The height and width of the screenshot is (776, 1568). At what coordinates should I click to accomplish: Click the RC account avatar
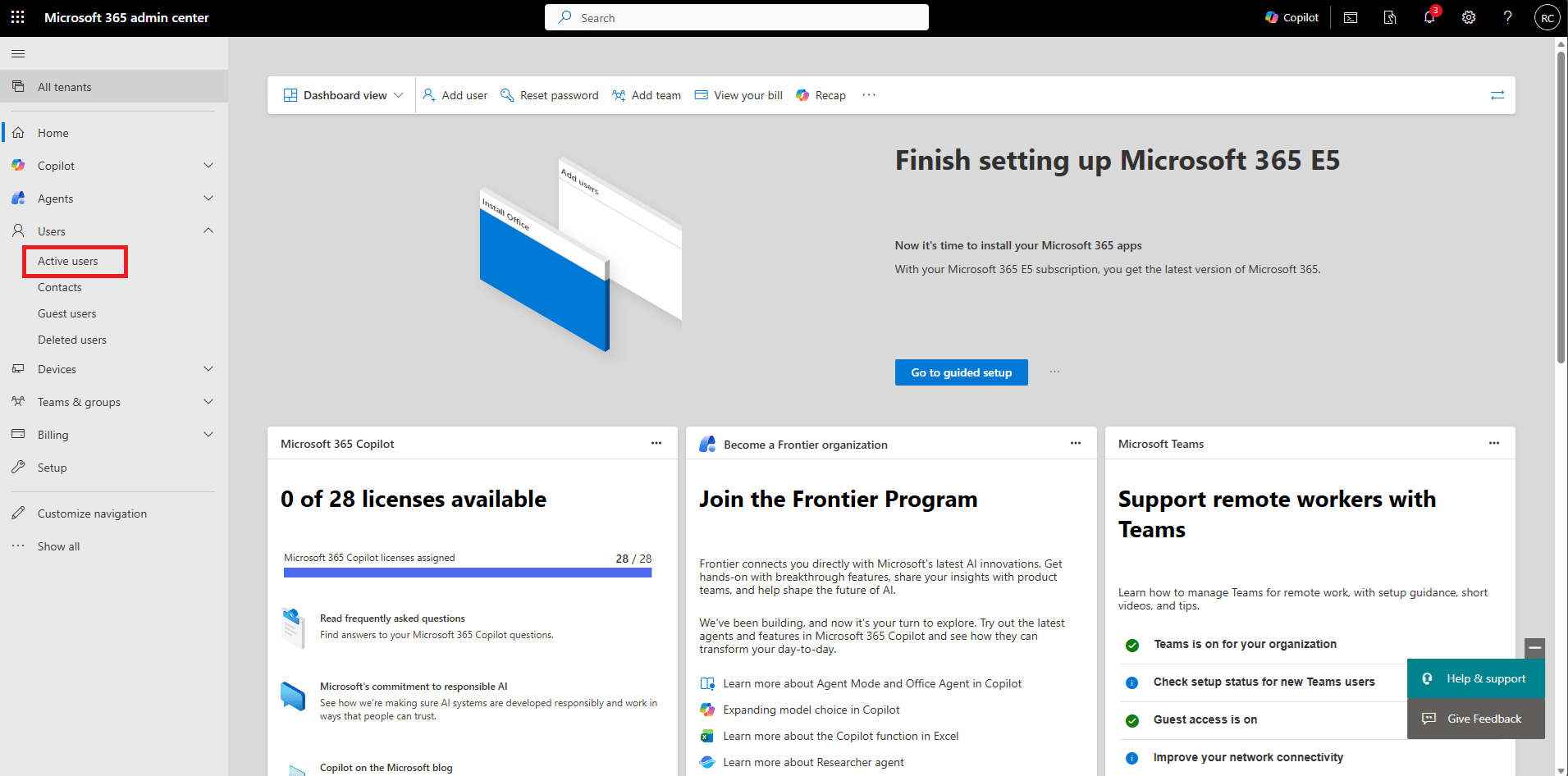[1547, 17]
